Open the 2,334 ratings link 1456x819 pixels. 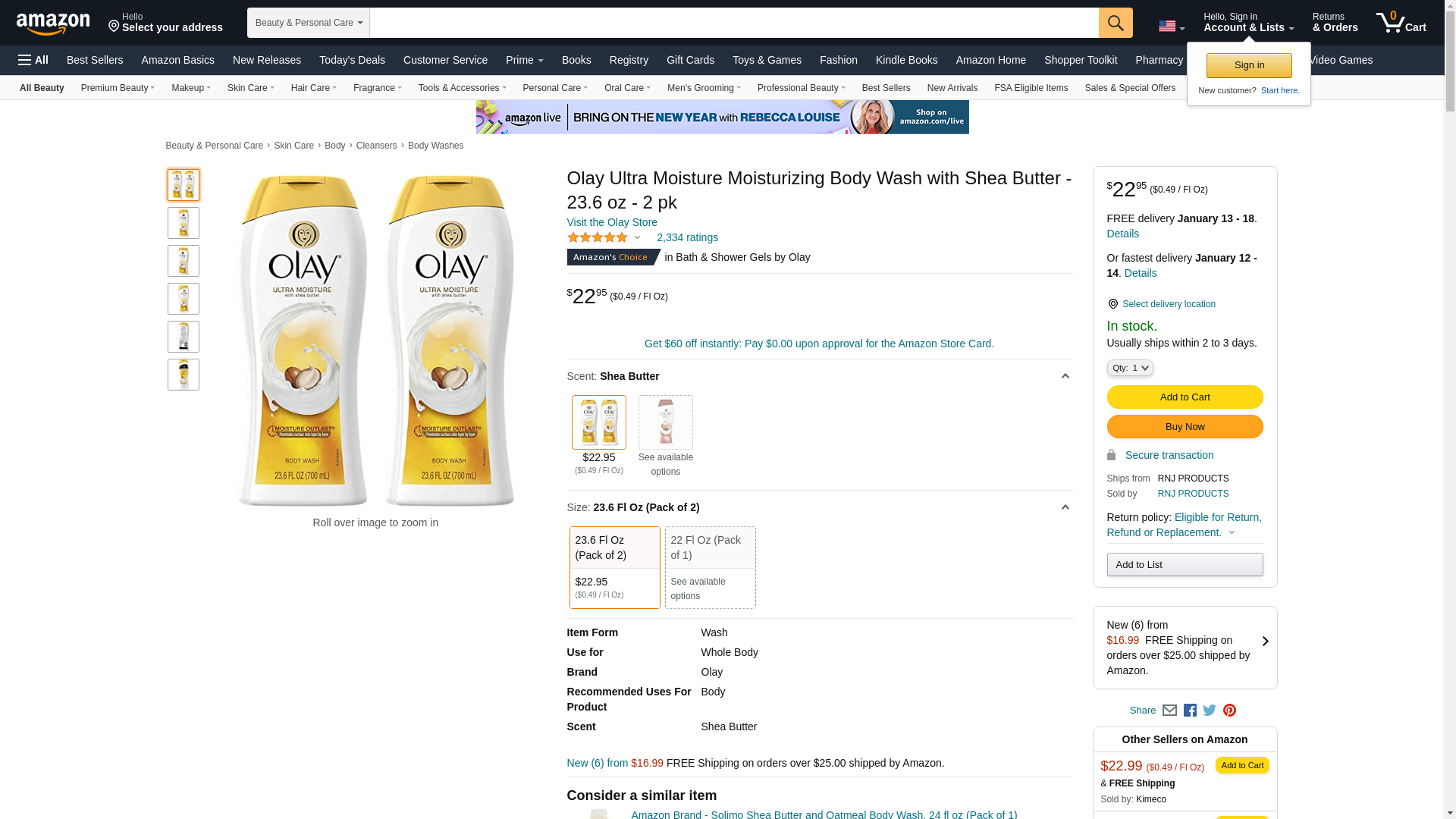pyautogui.click(x=687, y=237)
